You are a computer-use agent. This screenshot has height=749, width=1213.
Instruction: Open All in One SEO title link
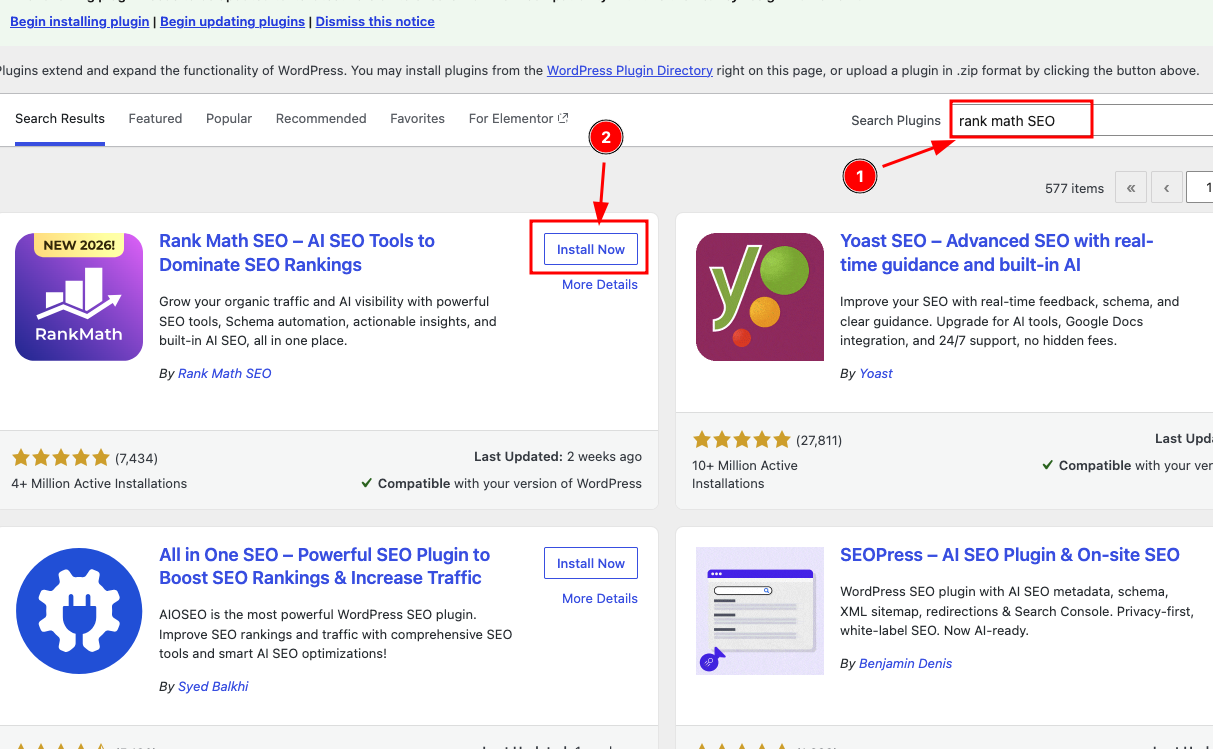click(x=325, y=566)
